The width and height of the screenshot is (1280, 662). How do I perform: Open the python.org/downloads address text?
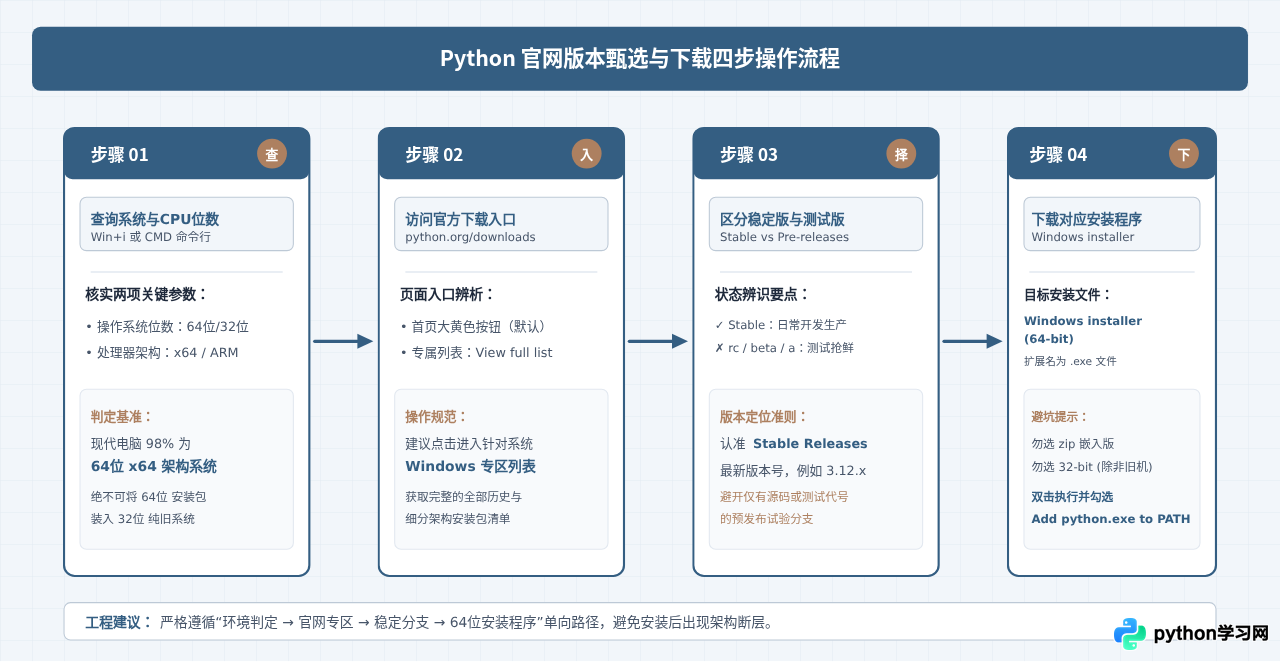click(470, 238)
